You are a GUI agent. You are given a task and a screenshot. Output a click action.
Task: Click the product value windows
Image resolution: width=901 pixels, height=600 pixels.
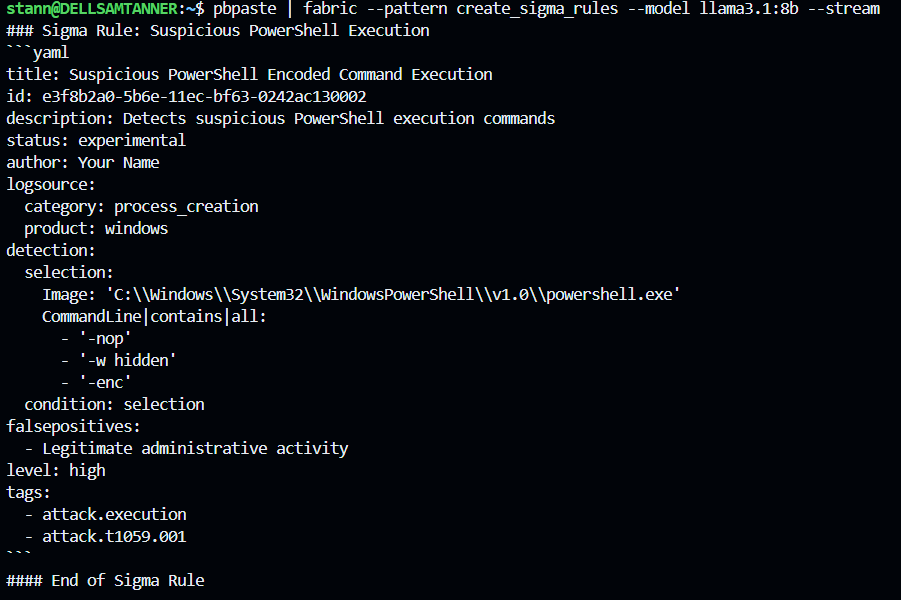click(136, 228)
